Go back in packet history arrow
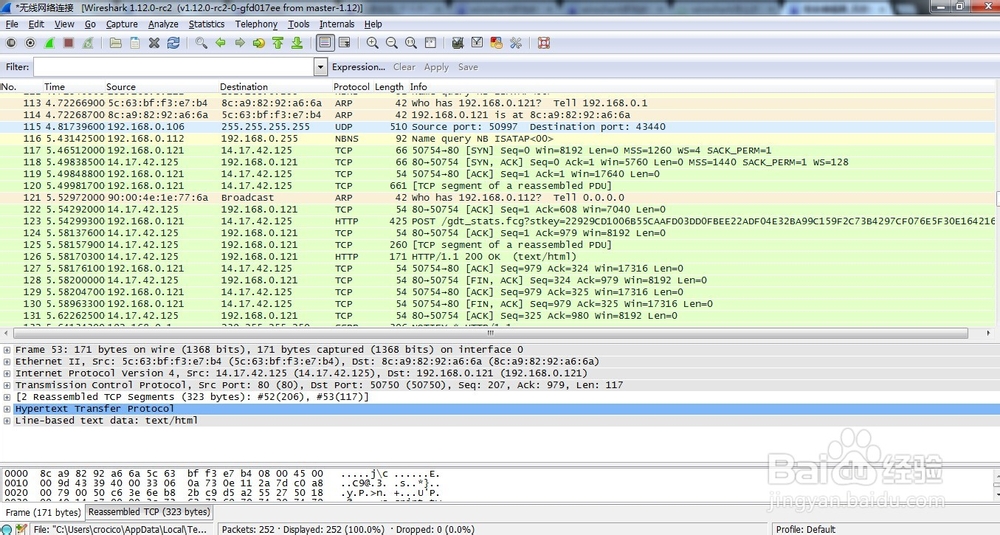This screenshot has width=1000, height=535. pos(220,43)
